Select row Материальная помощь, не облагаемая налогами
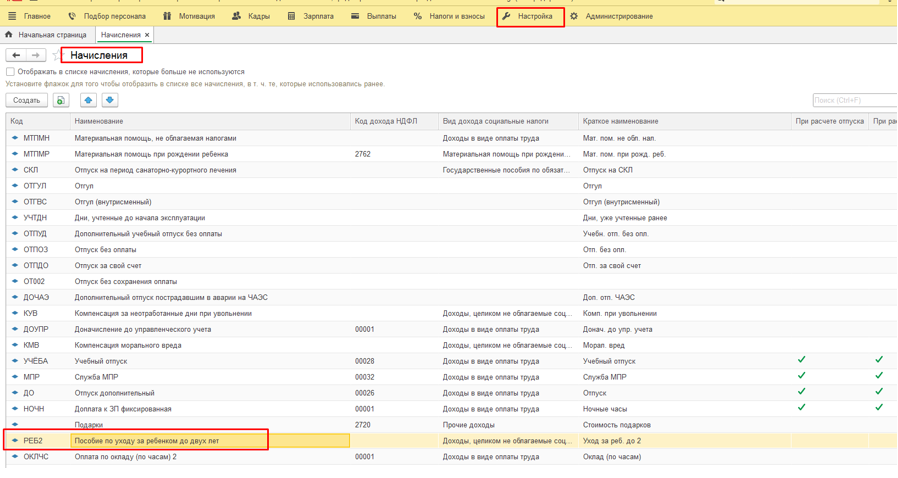The image size is (898, 478). (x=451, y=138)
